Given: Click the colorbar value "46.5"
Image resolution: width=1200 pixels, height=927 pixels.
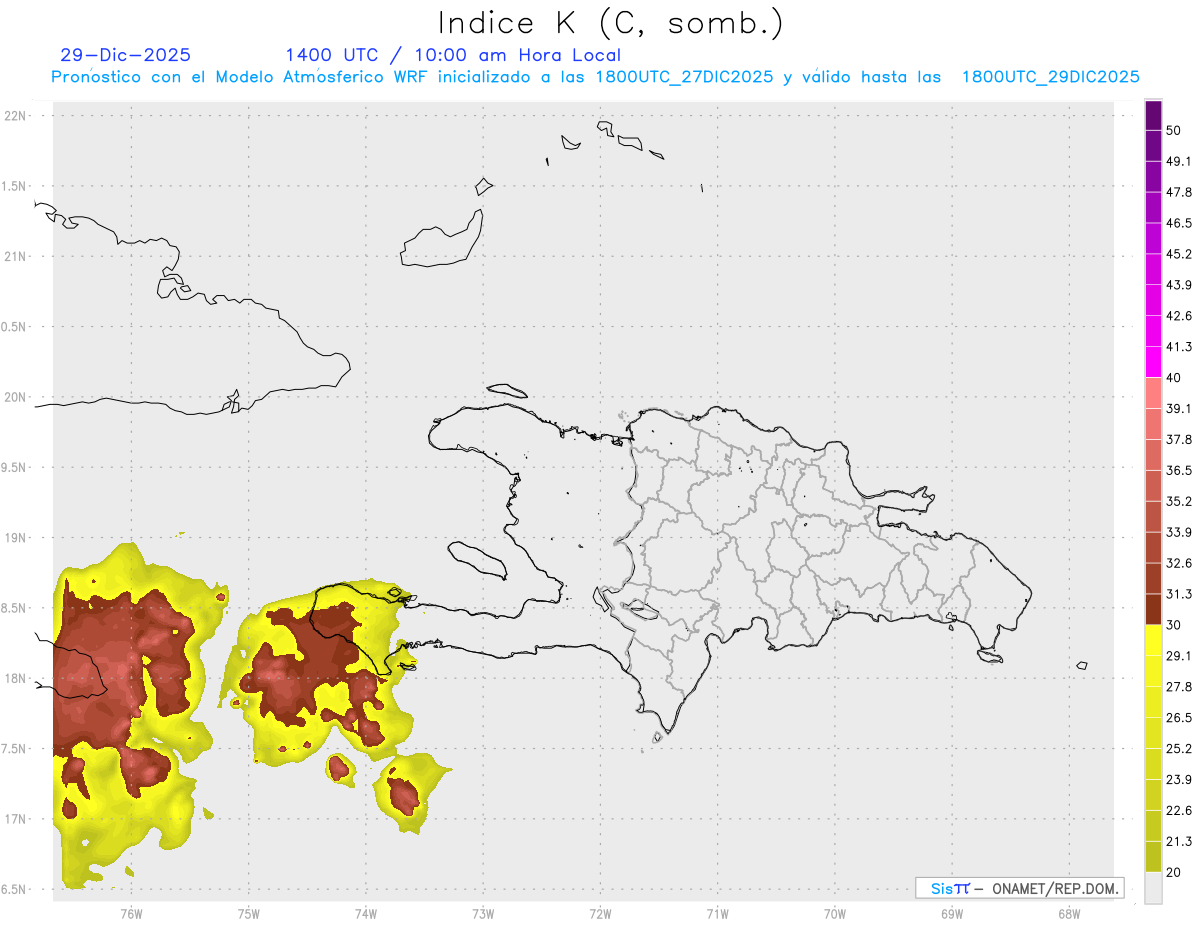Looking at the screenshot, I should coord(1179,223).
